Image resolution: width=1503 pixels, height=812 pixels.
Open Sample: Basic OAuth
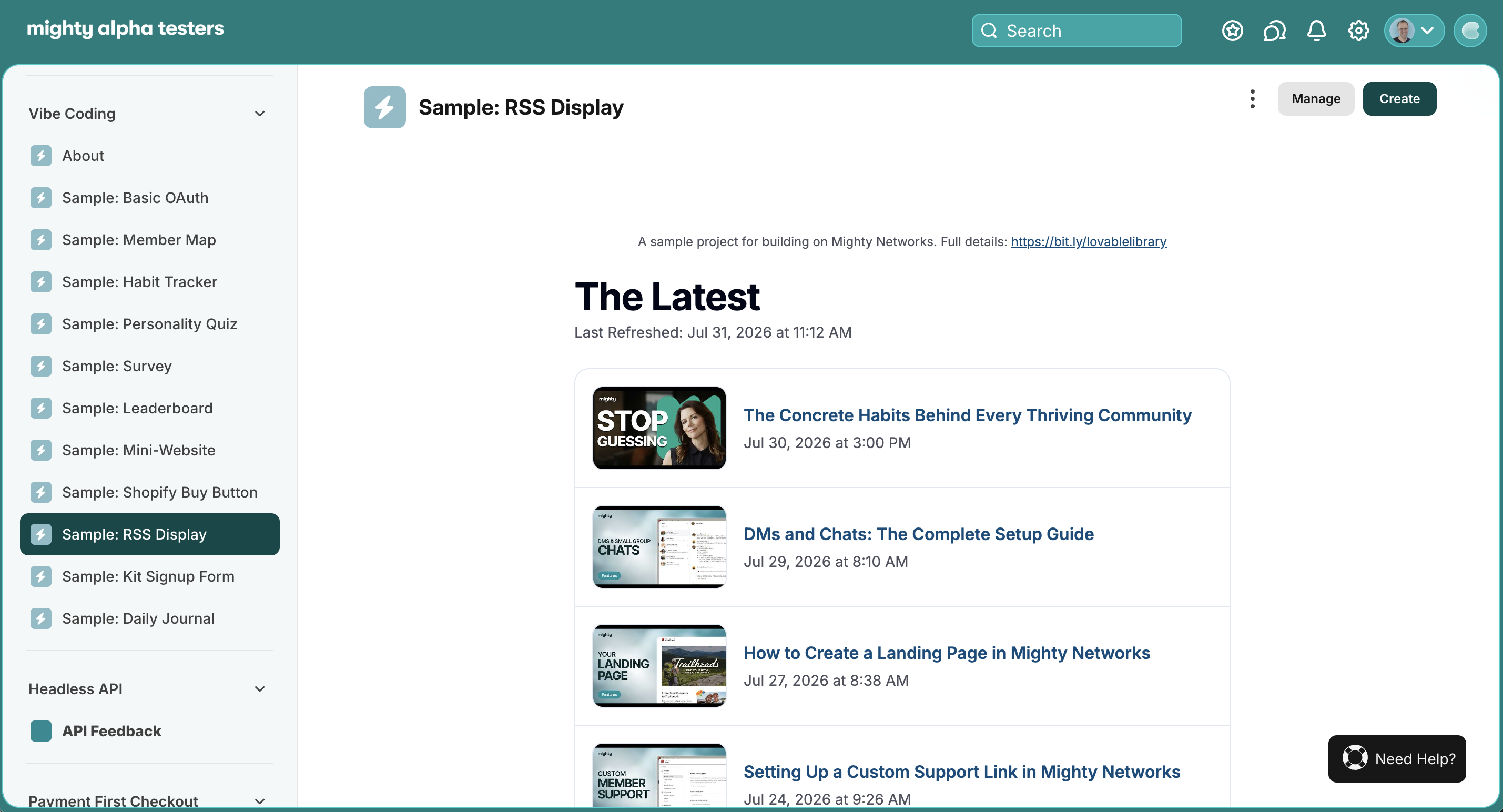[150, 198]
